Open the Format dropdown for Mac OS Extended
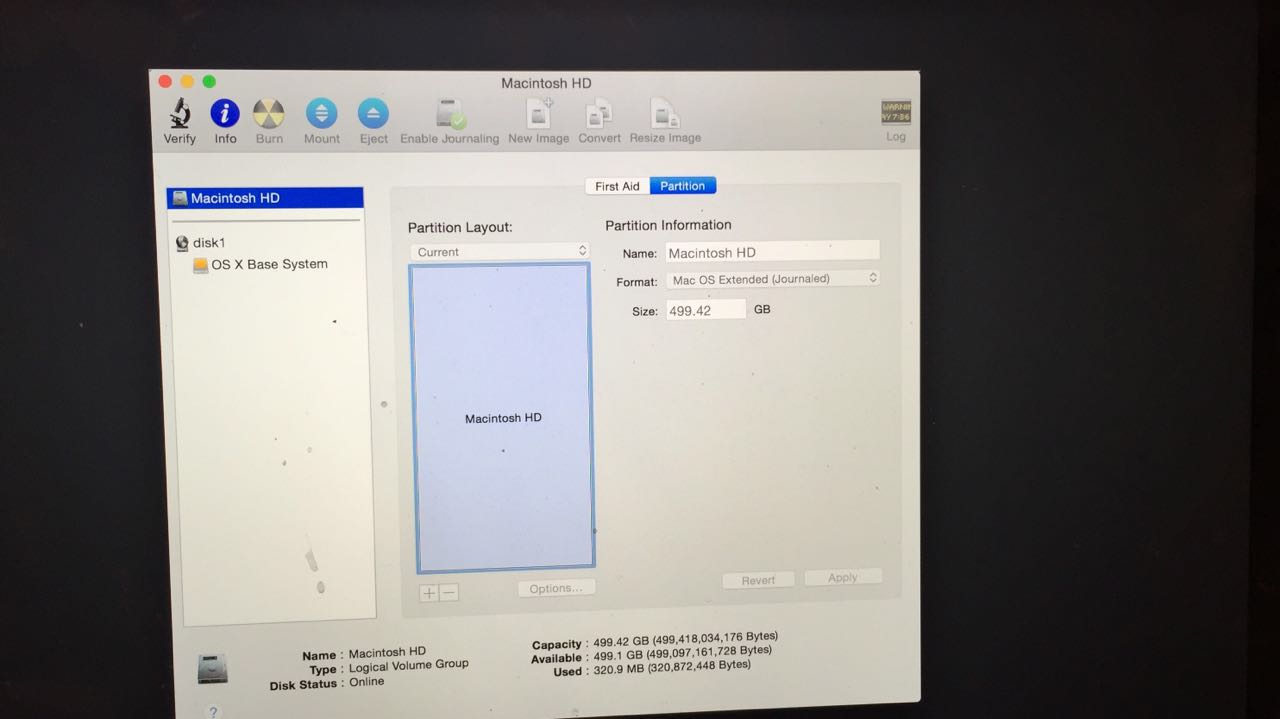Screen dimensions: 1280x719 tap(772, 278)
